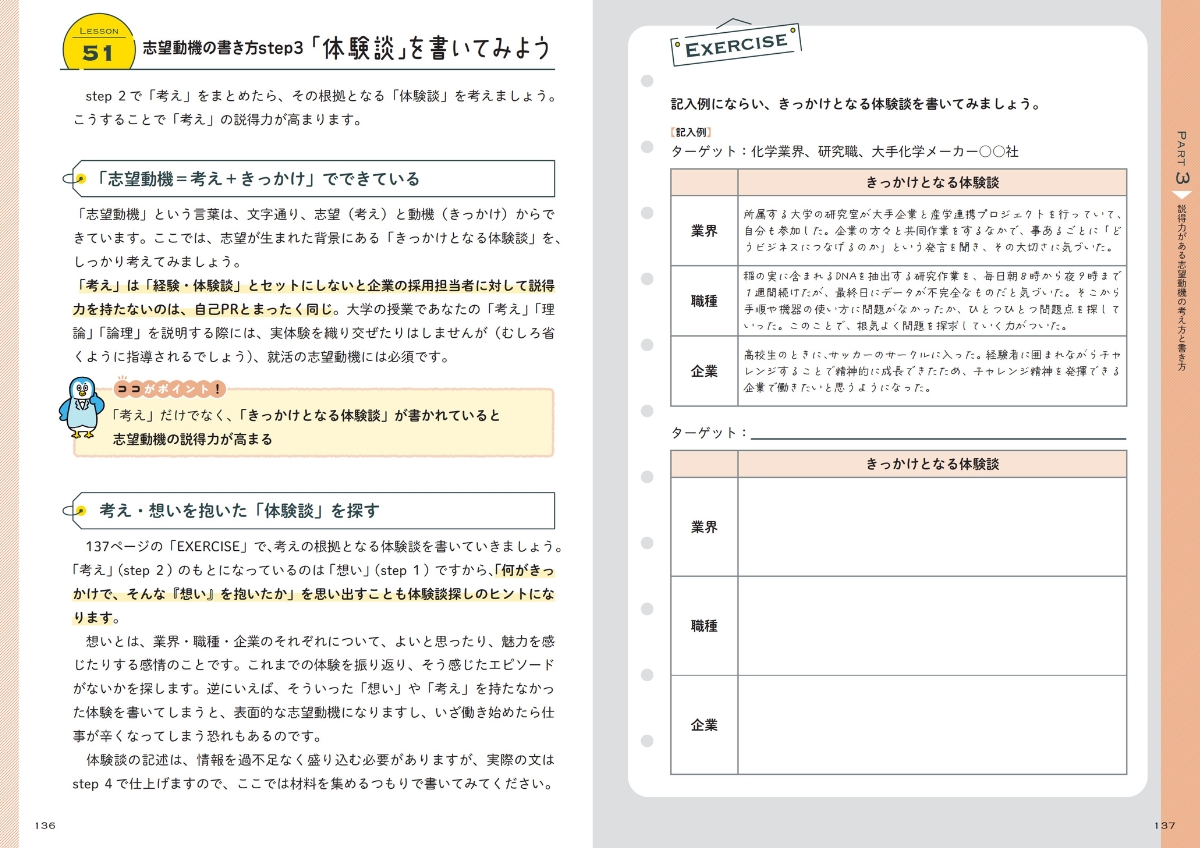Click page number 137

click(x=1162, y=825)
